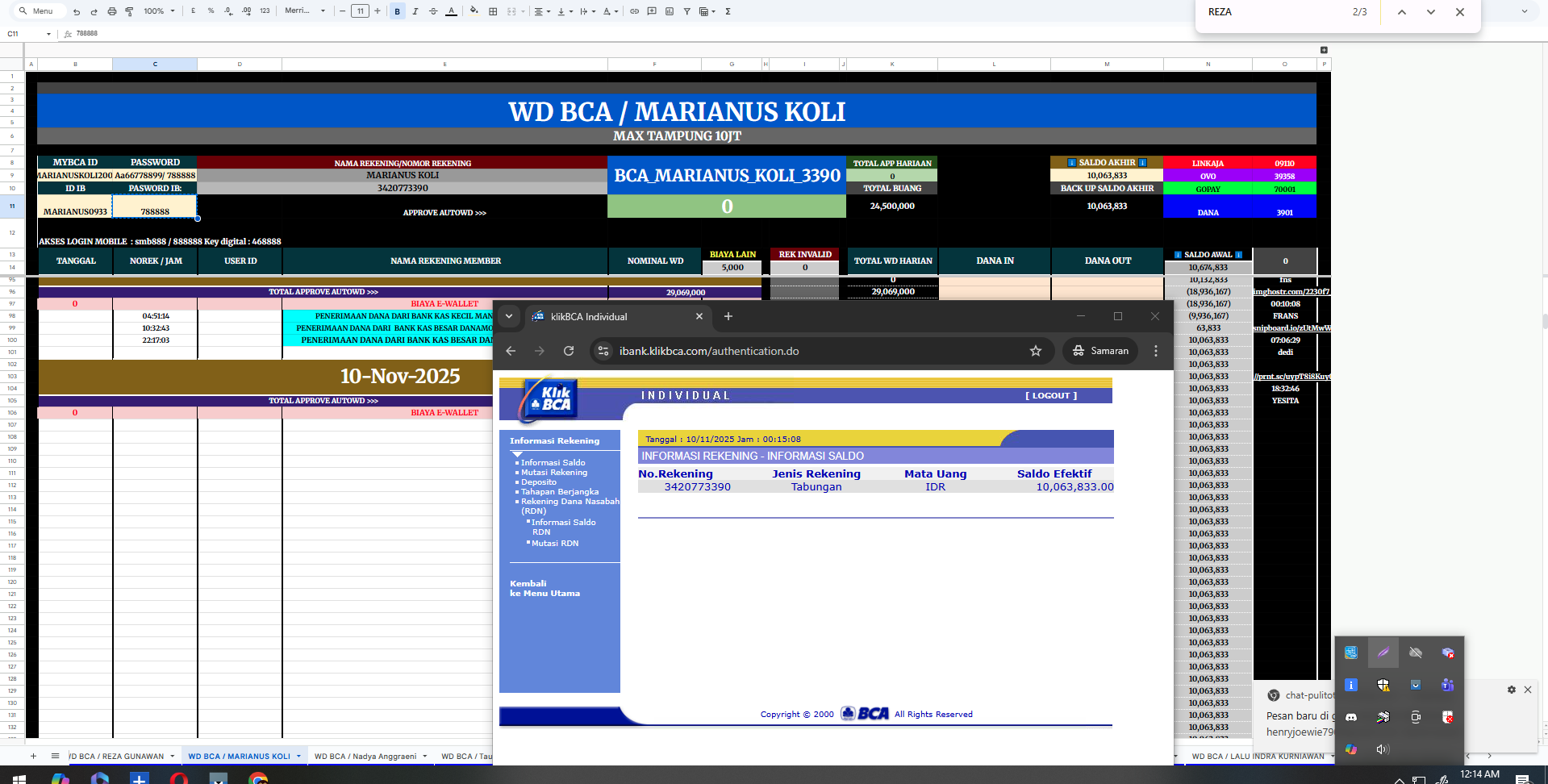
Task: Click the klikBCA address bar URL
Action: click(709, 351)
